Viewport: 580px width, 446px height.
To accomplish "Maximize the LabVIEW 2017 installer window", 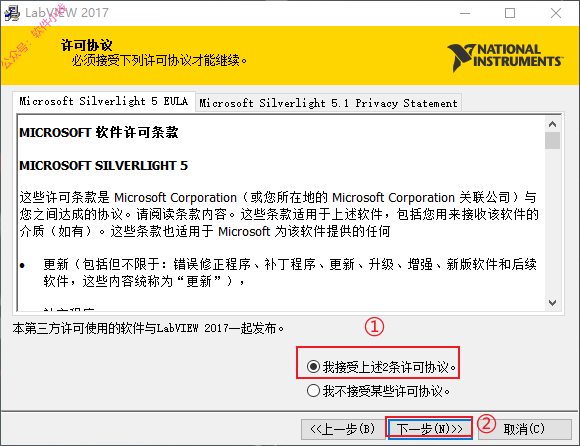I will point(510,13).
